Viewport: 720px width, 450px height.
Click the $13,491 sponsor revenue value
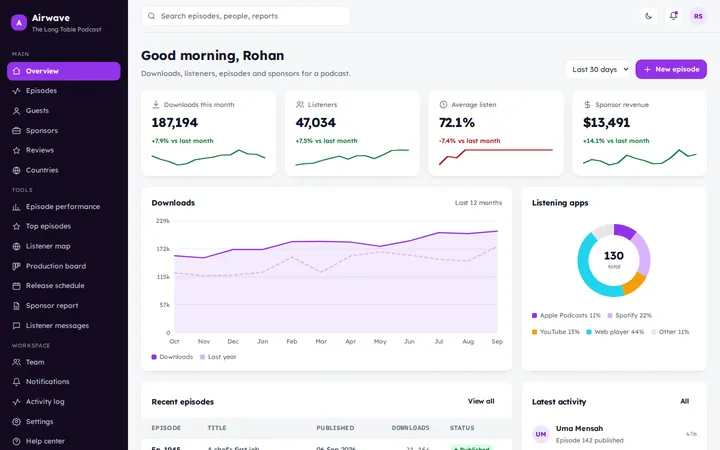pyautogui.click(x=606, y=123)
